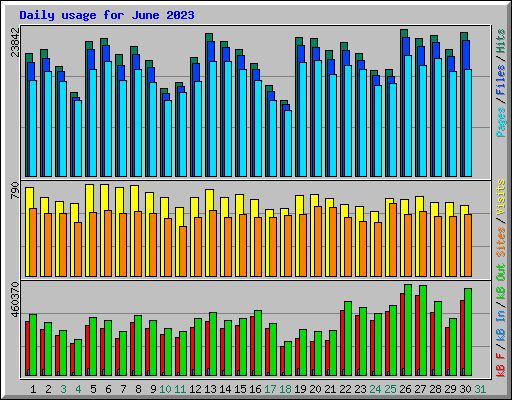Click the 790 axis value label

coord(15,191)
